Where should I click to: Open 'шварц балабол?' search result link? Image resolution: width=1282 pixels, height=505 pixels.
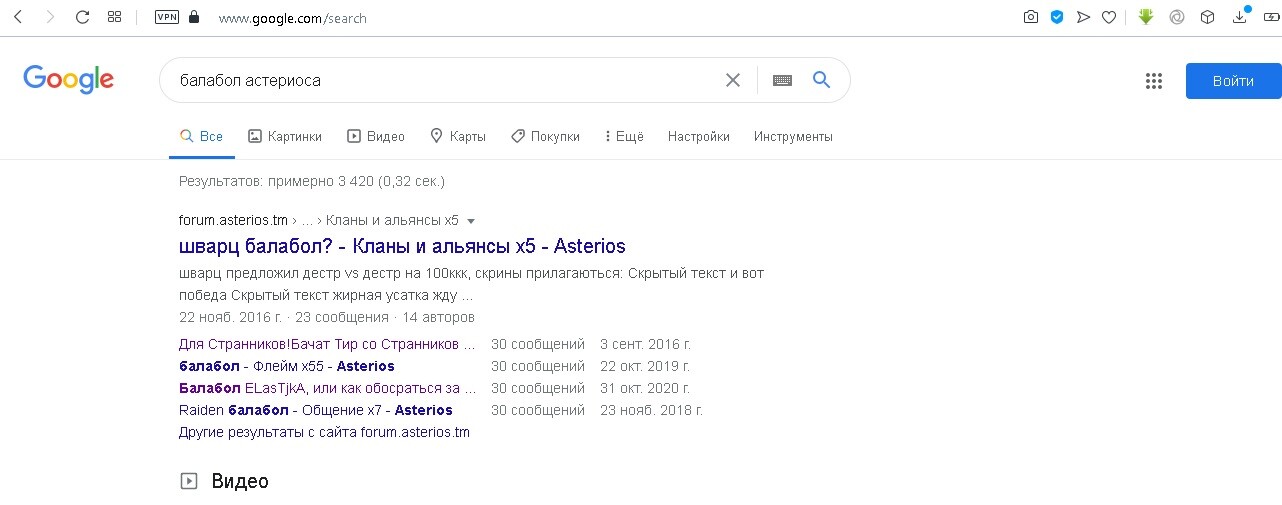pos(402,246)
